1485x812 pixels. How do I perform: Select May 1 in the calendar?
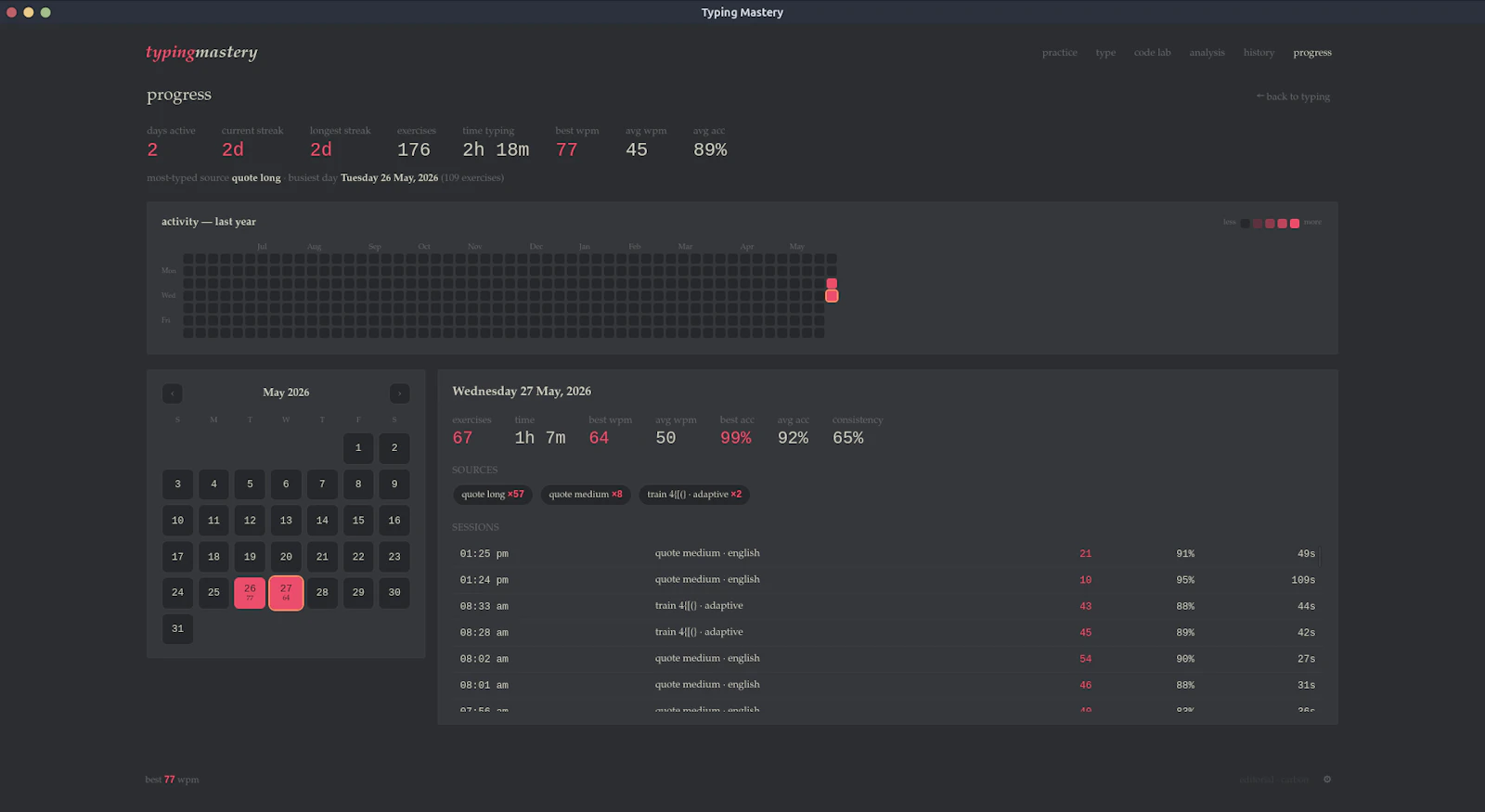(x=358, y=448)
